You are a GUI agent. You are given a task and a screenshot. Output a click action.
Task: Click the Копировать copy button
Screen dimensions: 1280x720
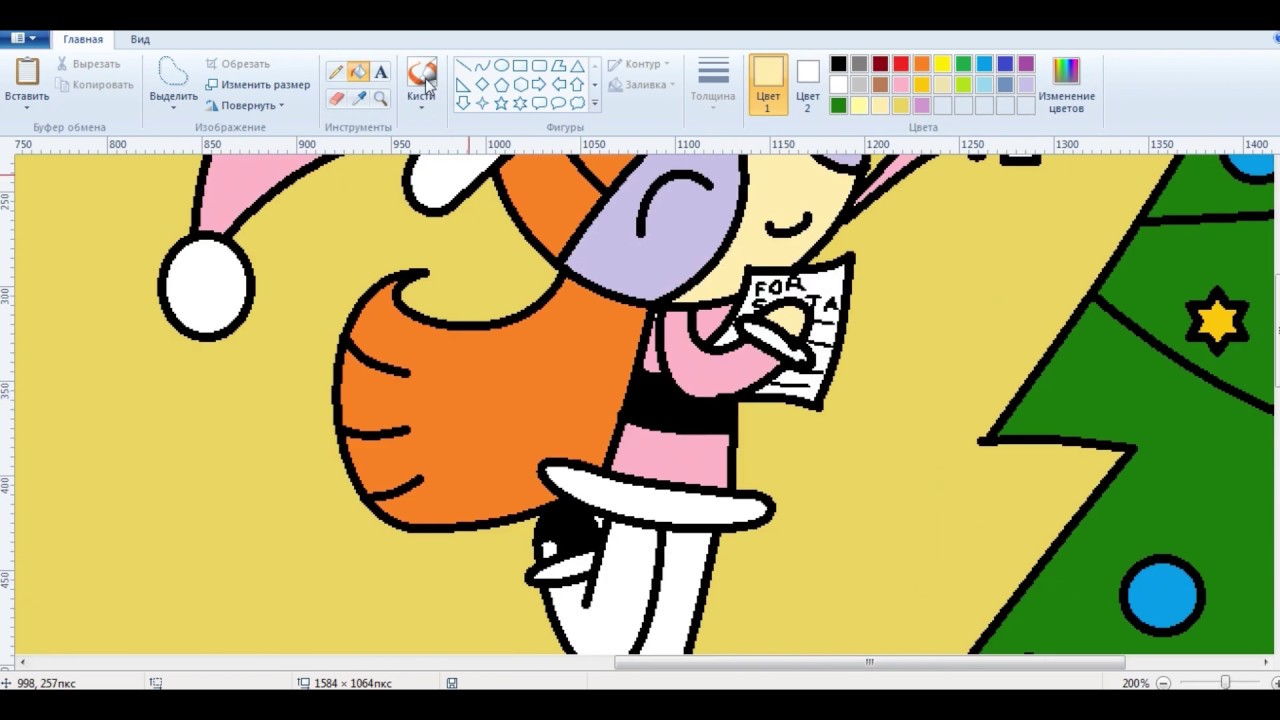click(94, 85)
